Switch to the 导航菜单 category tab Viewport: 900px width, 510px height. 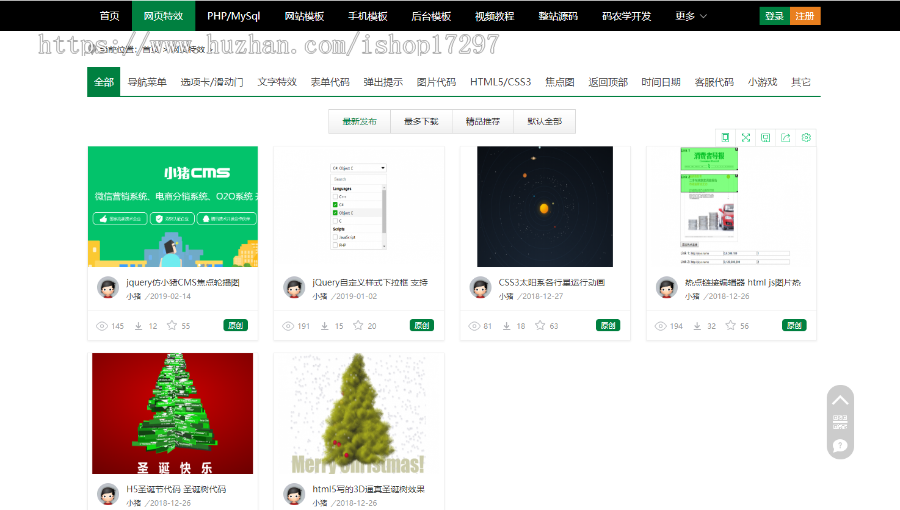click(x=147, y=82)
